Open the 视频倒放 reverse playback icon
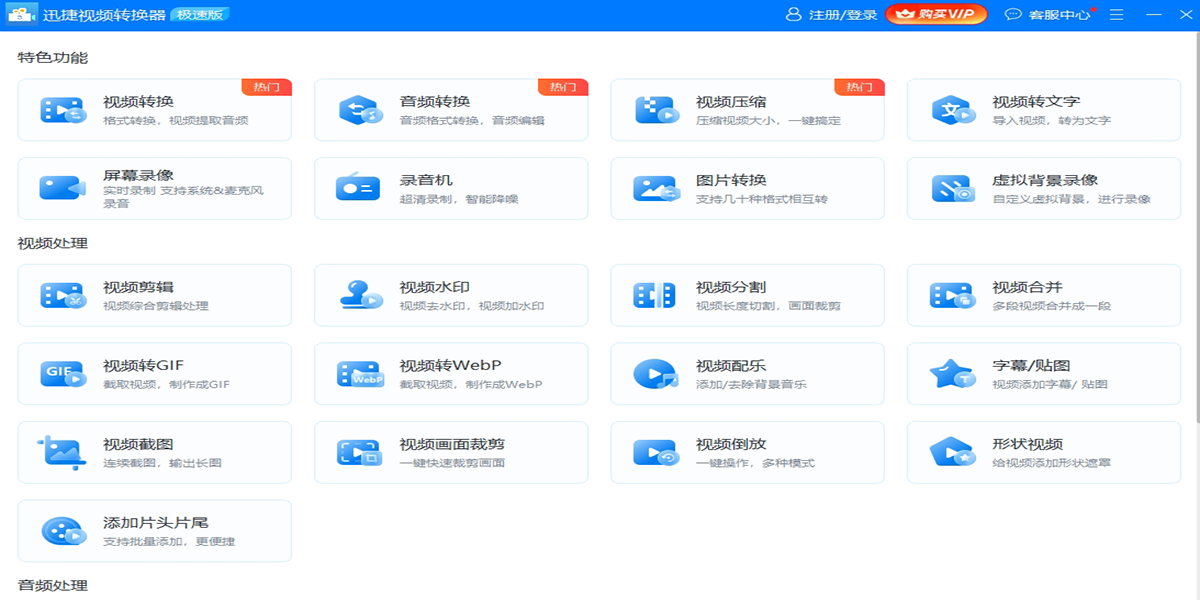 click(655, 452)
